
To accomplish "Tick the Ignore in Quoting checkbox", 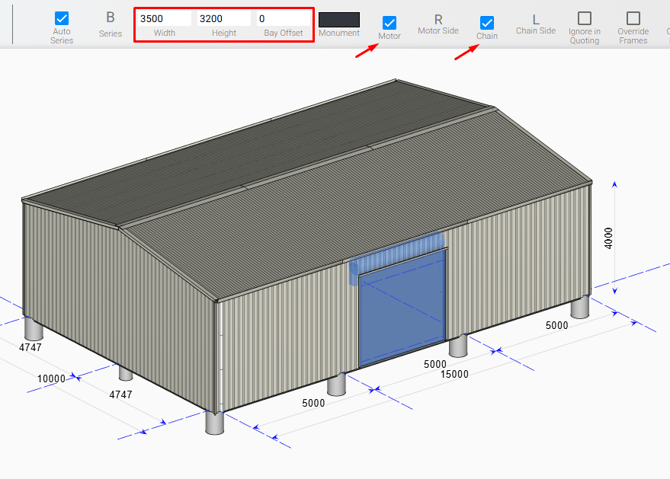I will tap(584, 19).
